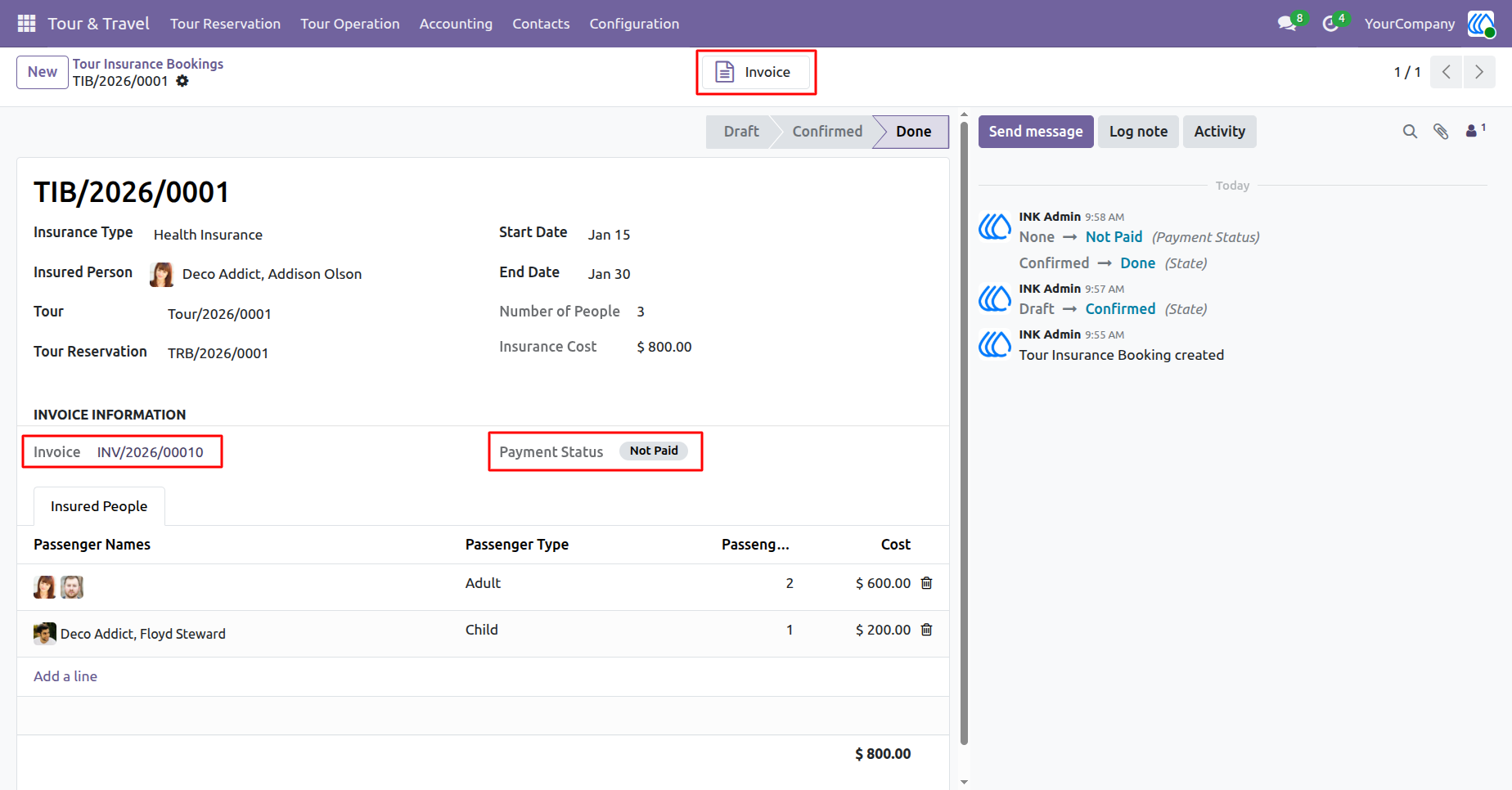Delete the Child passenger line

pyautogui.click(x=927, y=630)
